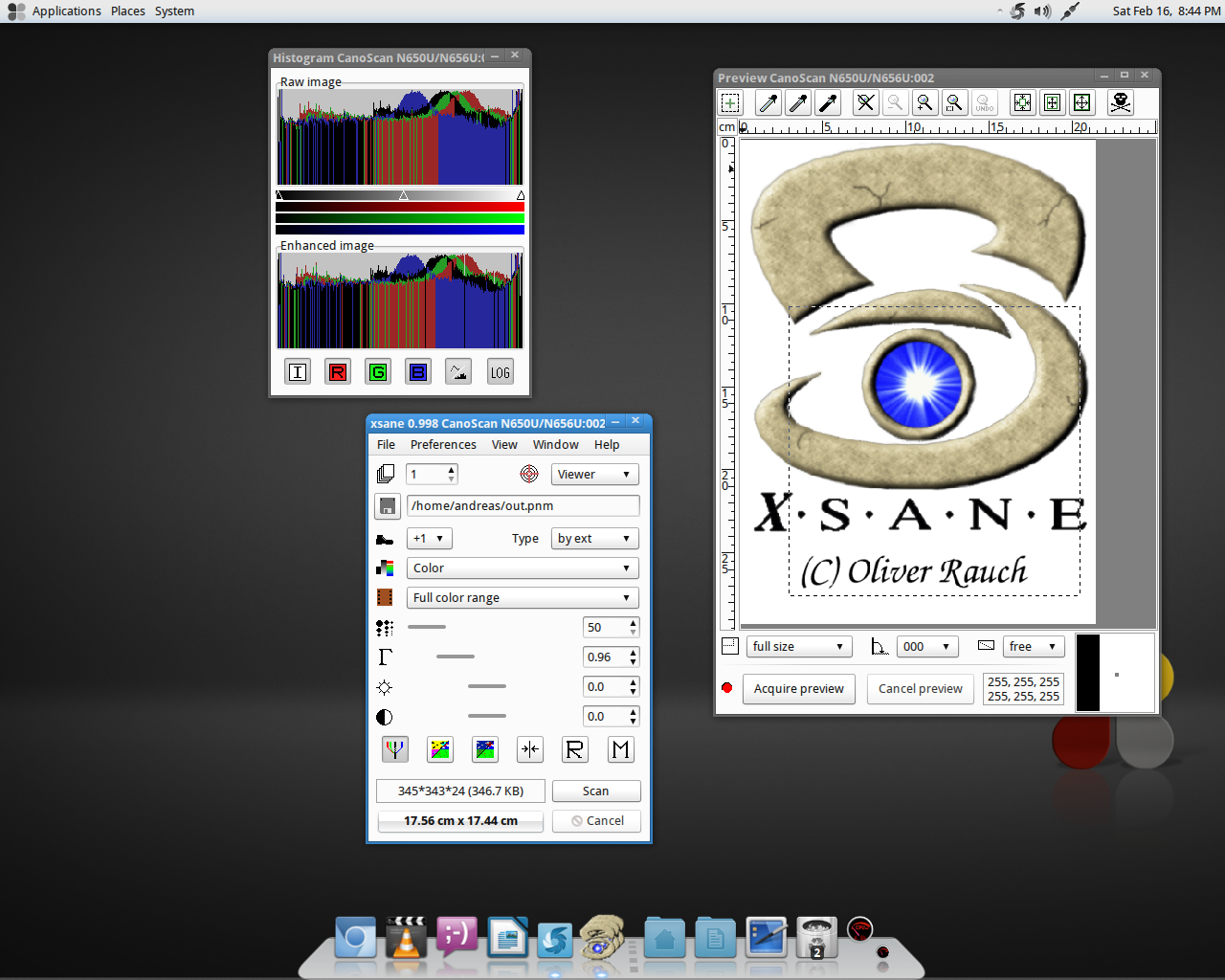Pick the white point pipette in Preview
This screenshot has height=980, width=1225.
768,102
